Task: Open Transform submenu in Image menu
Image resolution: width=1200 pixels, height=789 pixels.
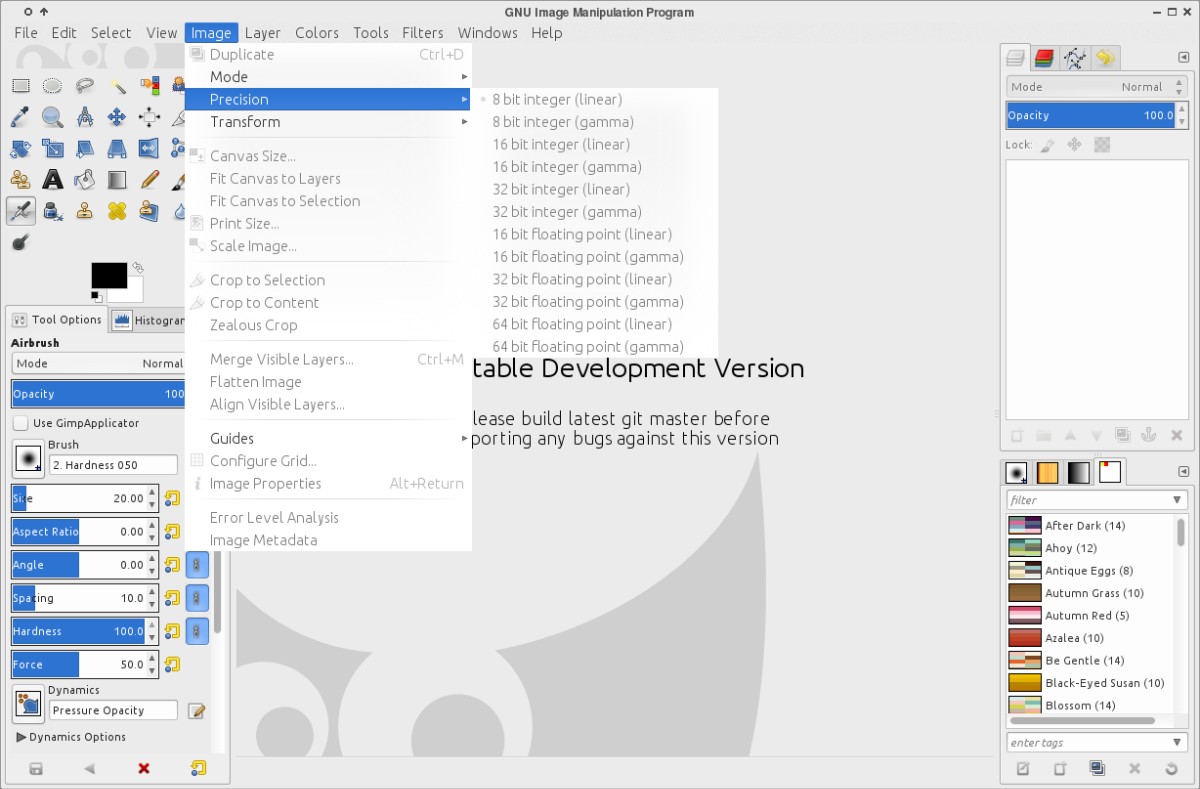Action: (x=328, y=122)
